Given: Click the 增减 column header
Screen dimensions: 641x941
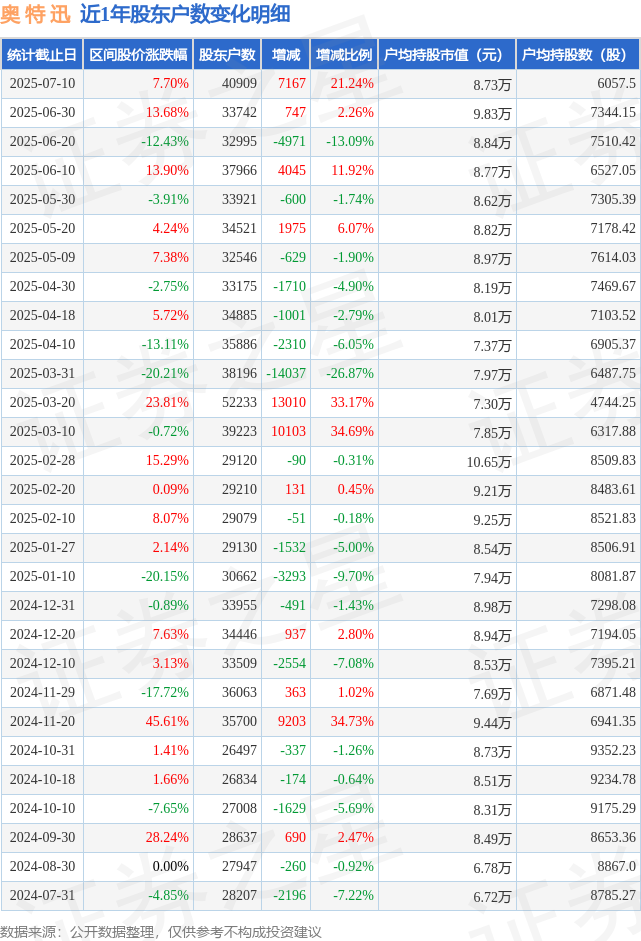Looking at the screenshot, I should [x=286, y=55].
